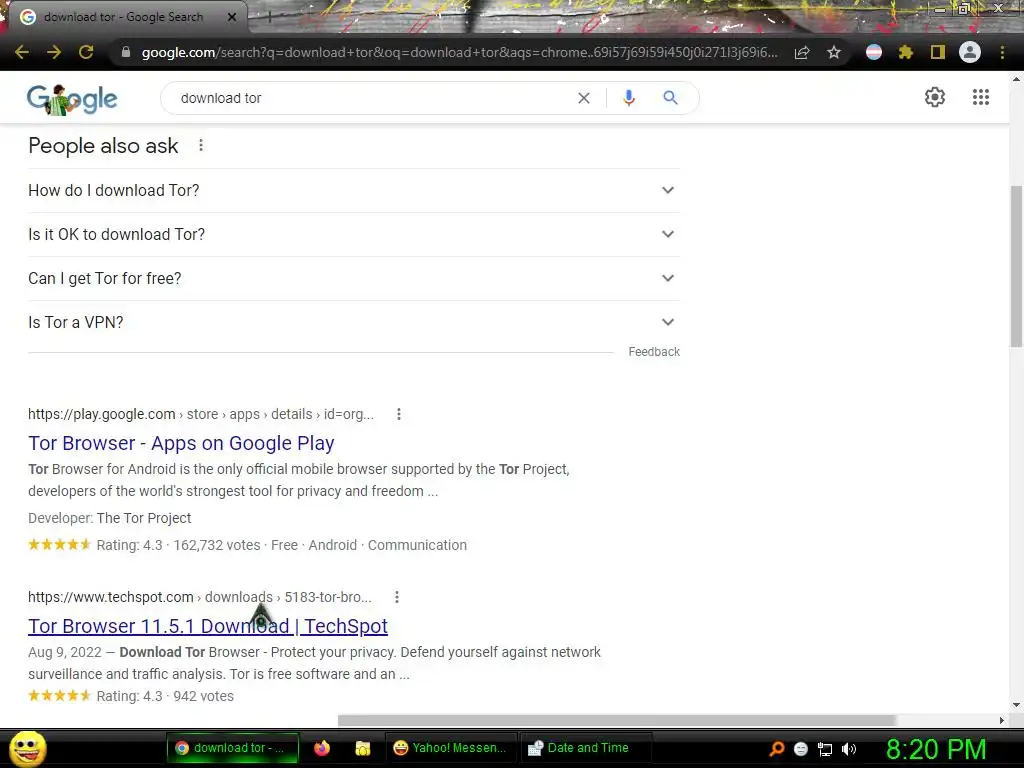Open network tray icon
This screenshot has height=768, width=1024.
click(x=825, y=749)
